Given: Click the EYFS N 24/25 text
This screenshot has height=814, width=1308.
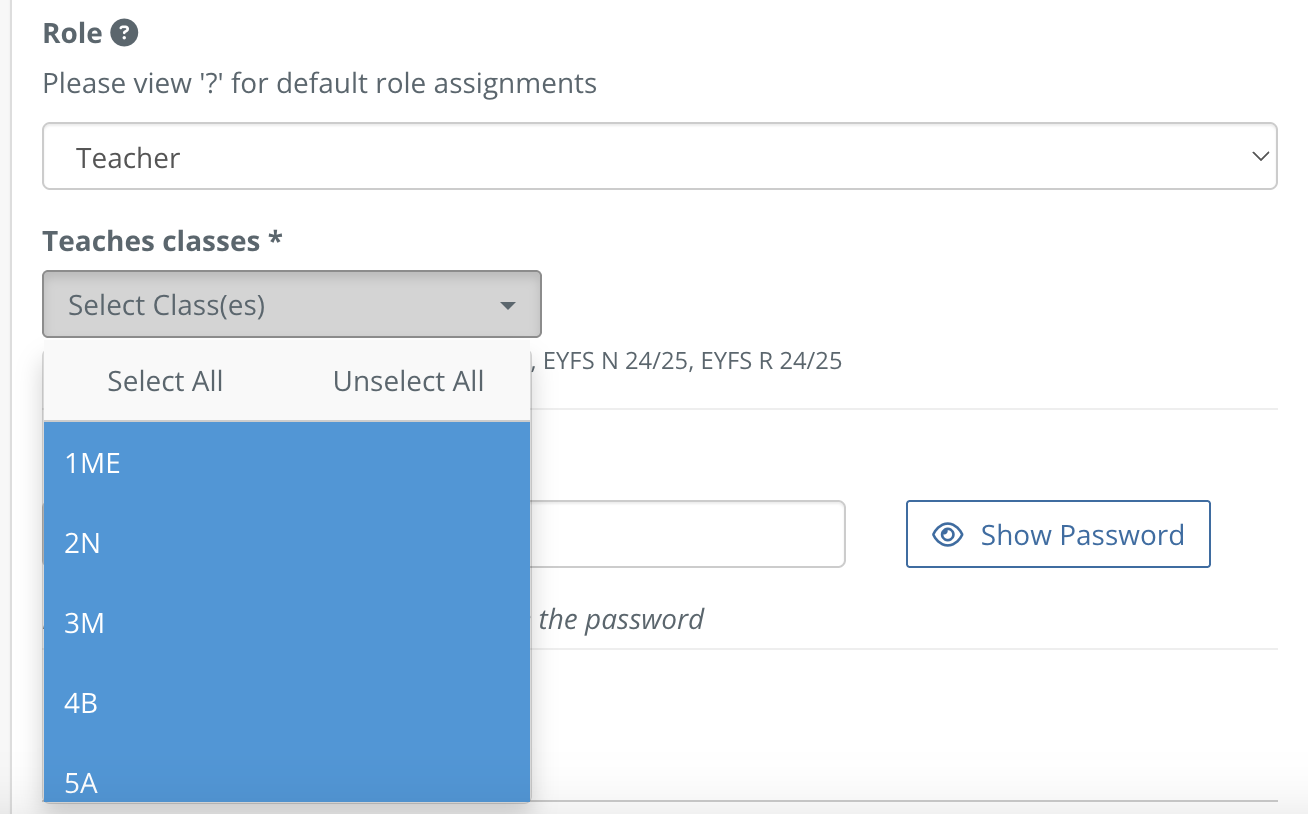Looking at the screenshot, I should tap(616, 361).
